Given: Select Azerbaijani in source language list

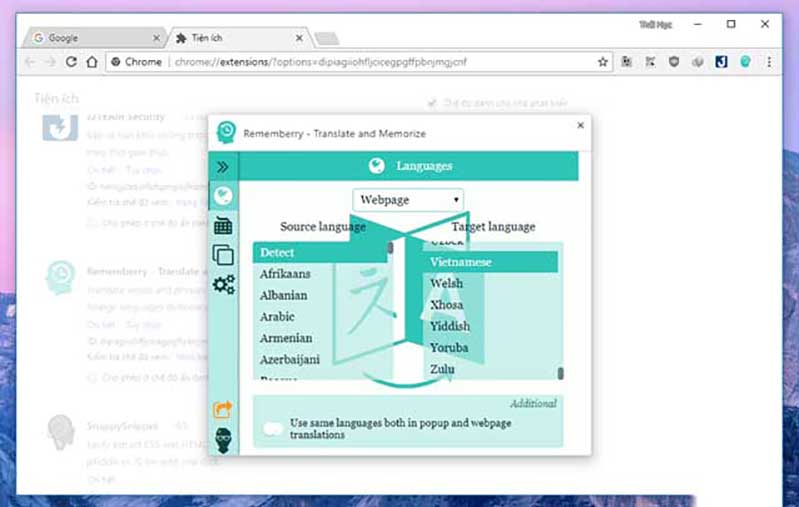Looking at the screenshot, I should [x=319, y=360].
